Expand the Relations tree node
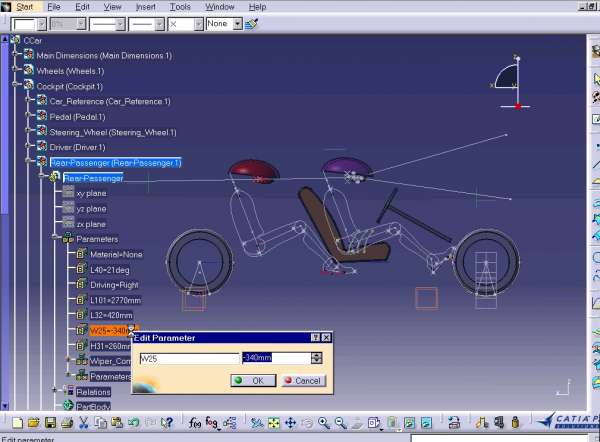This screenshot has width=600, height=442. 53,391
